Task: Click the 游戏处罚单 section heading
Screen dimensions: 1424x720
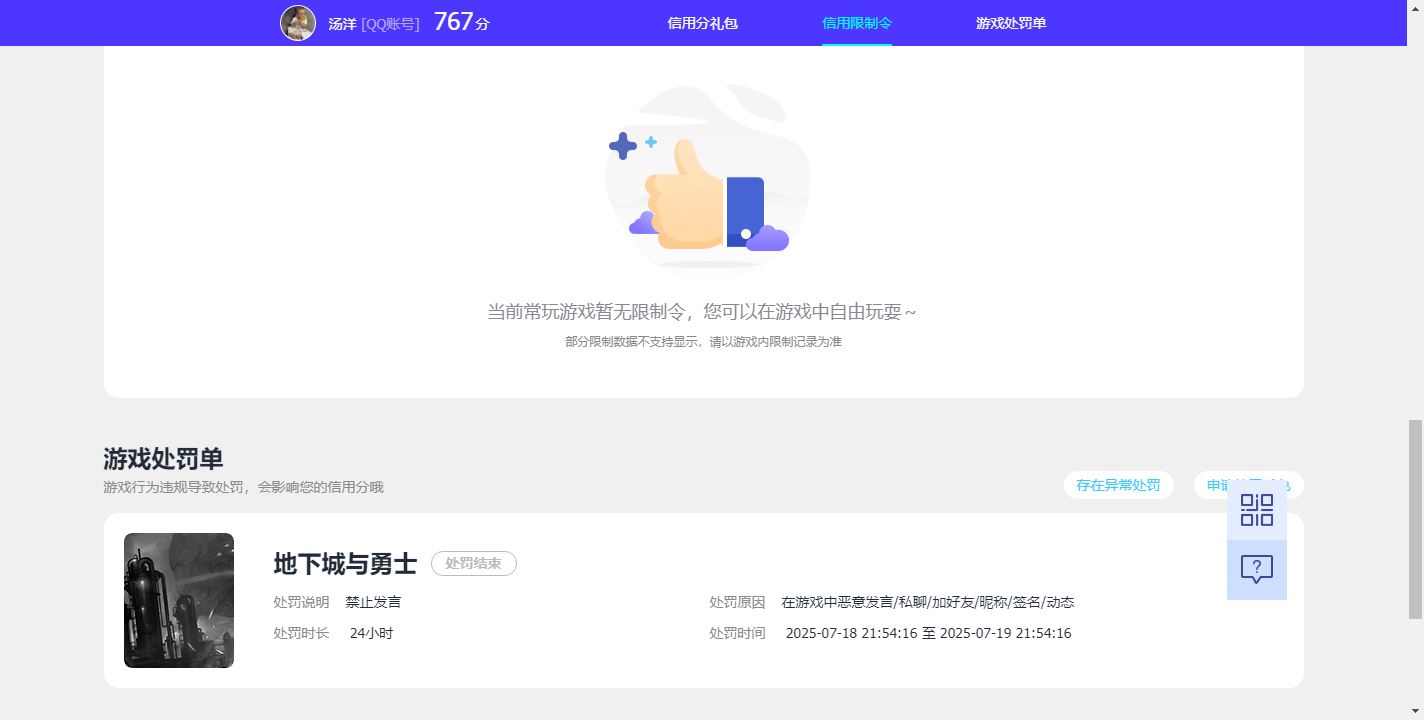Action: (x=163, y=459)
